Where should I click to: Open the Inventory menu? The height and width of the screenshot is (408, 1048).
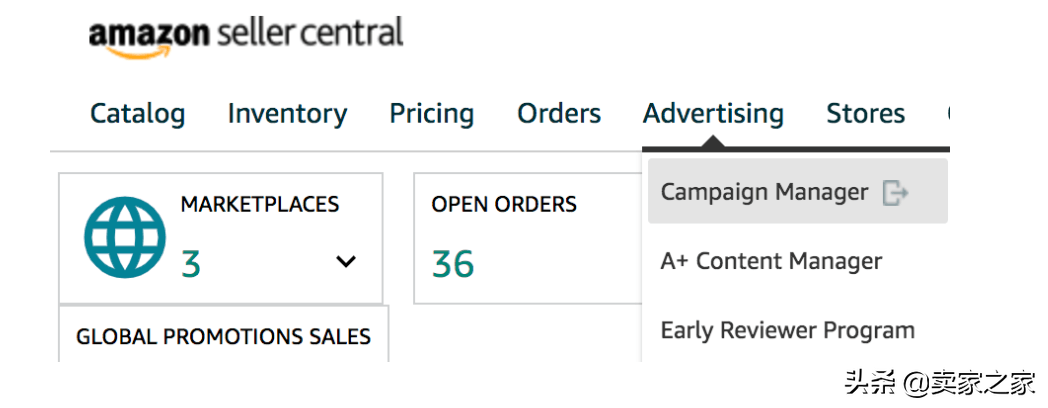pyautogui.click(x=287, y=114)
